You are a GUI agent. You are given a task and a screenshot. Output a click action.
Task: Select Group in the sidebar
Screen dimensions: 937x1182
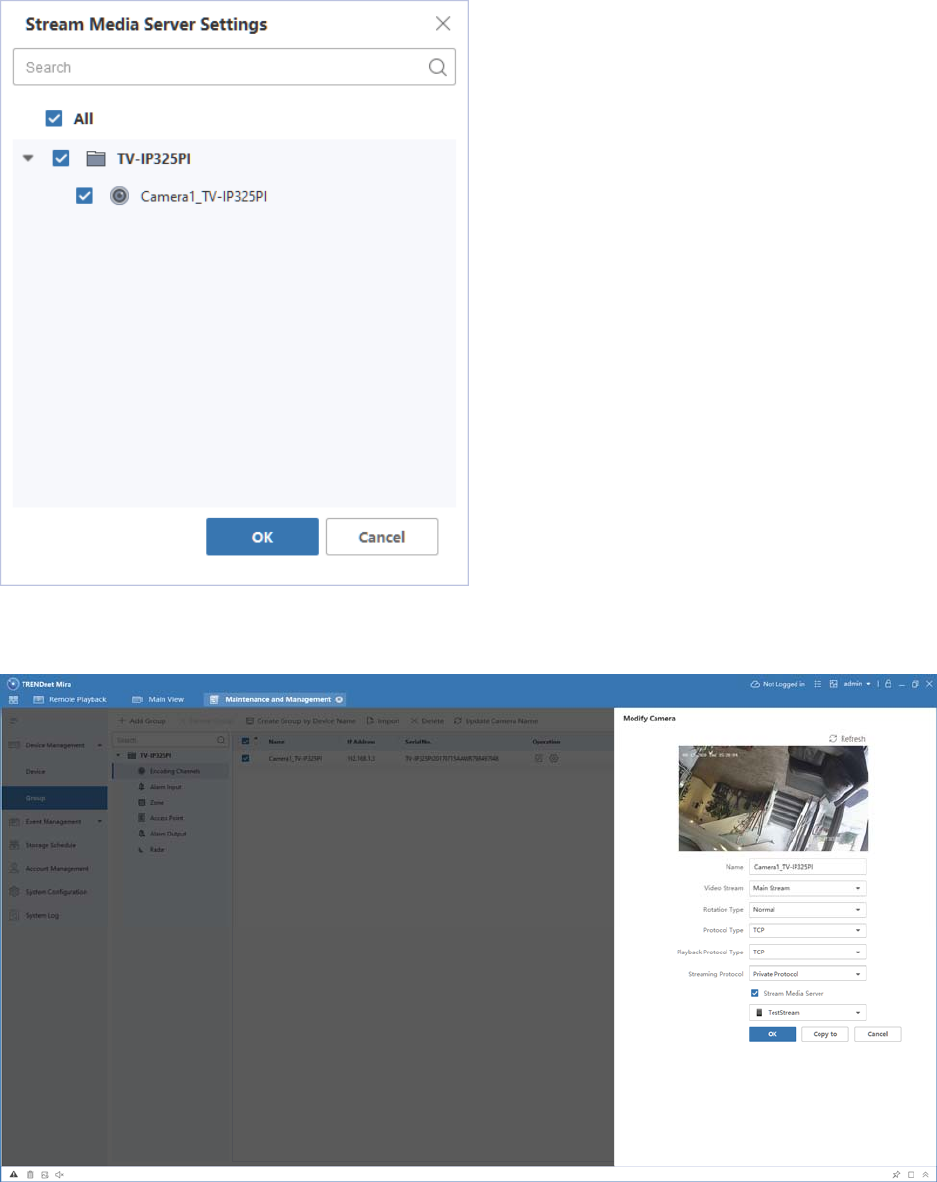coord(54,798)
